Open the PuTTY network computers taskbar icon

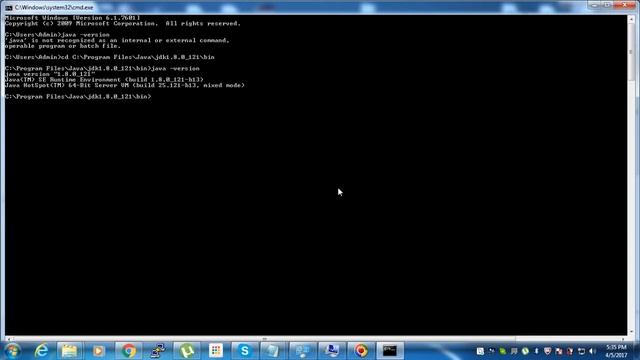158,351
